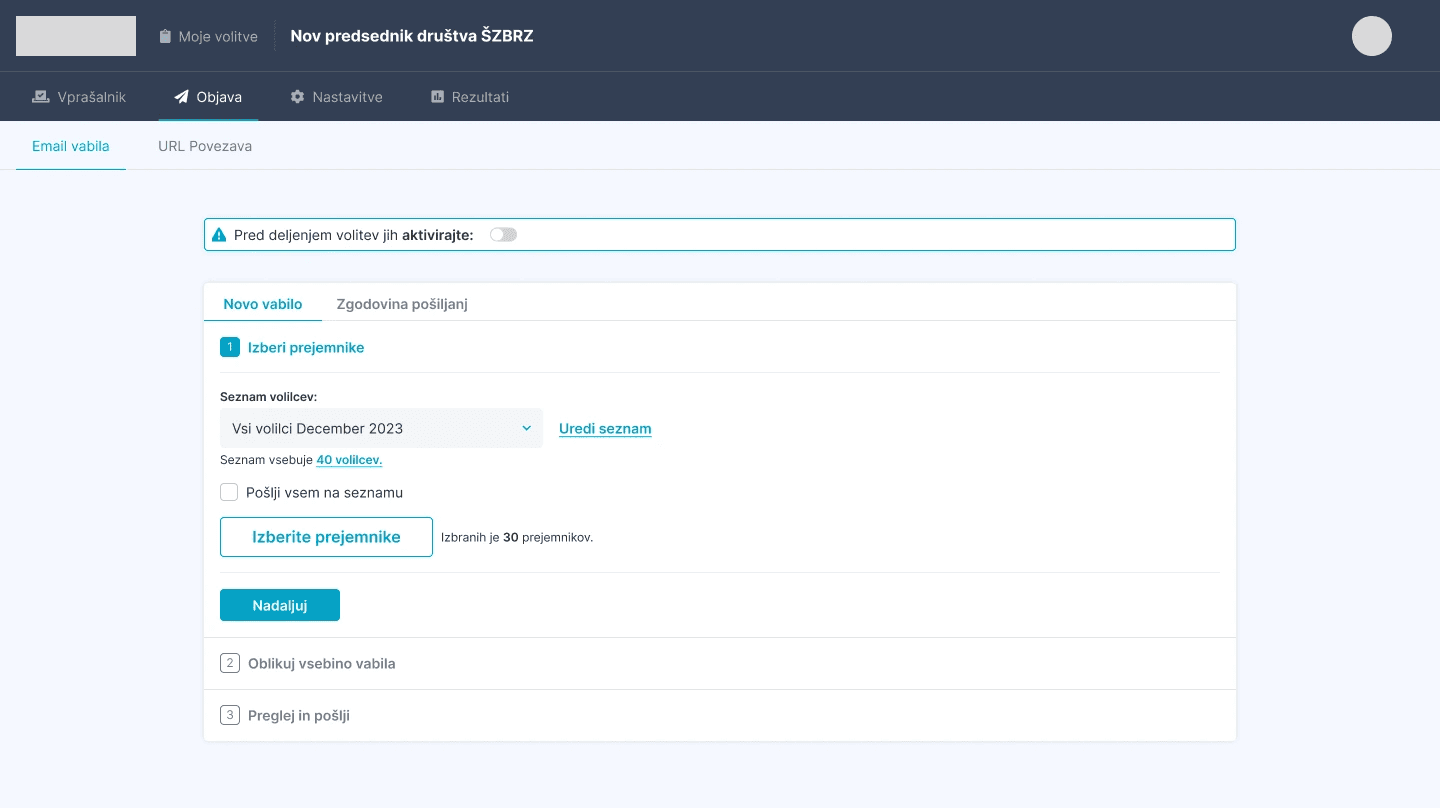Click the 40 volilcev link

coord(349,459)
